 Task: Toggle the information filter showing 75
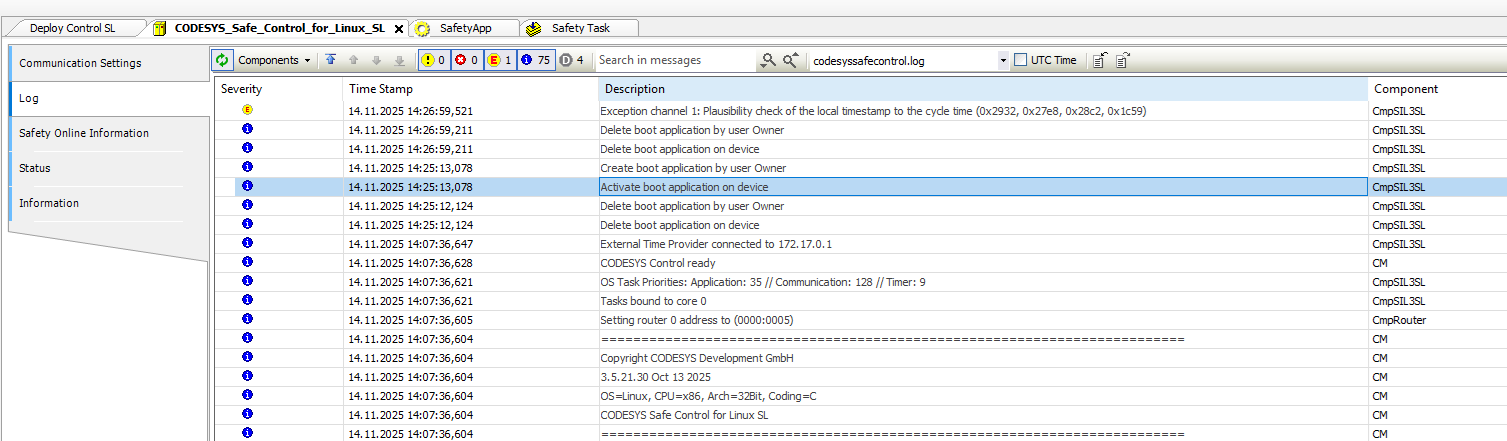(536, 61)
